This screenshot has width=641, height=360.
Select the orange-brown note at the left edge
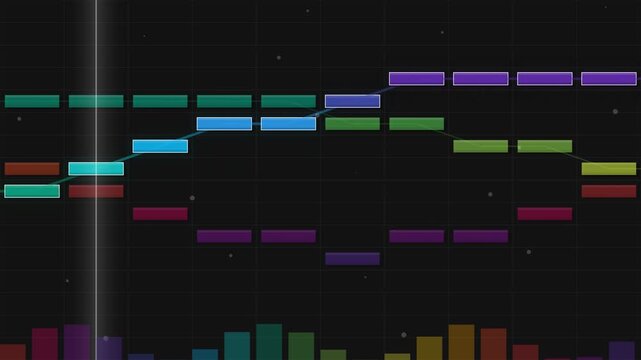pyautogui.click(x=32, y=169)
